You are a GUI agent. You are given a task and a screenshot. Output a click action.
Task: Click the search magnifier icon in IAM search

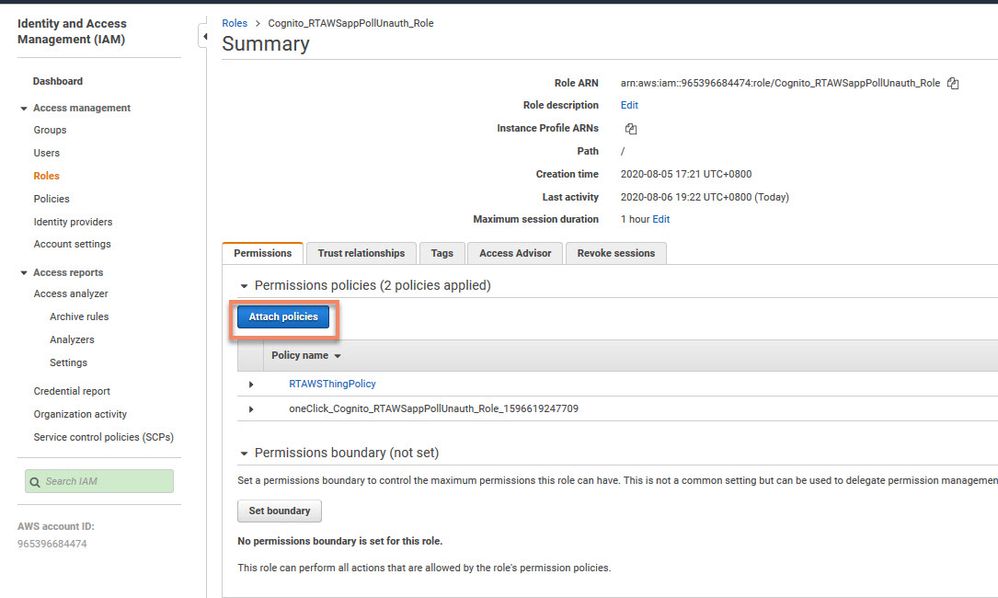coord(35,482)
